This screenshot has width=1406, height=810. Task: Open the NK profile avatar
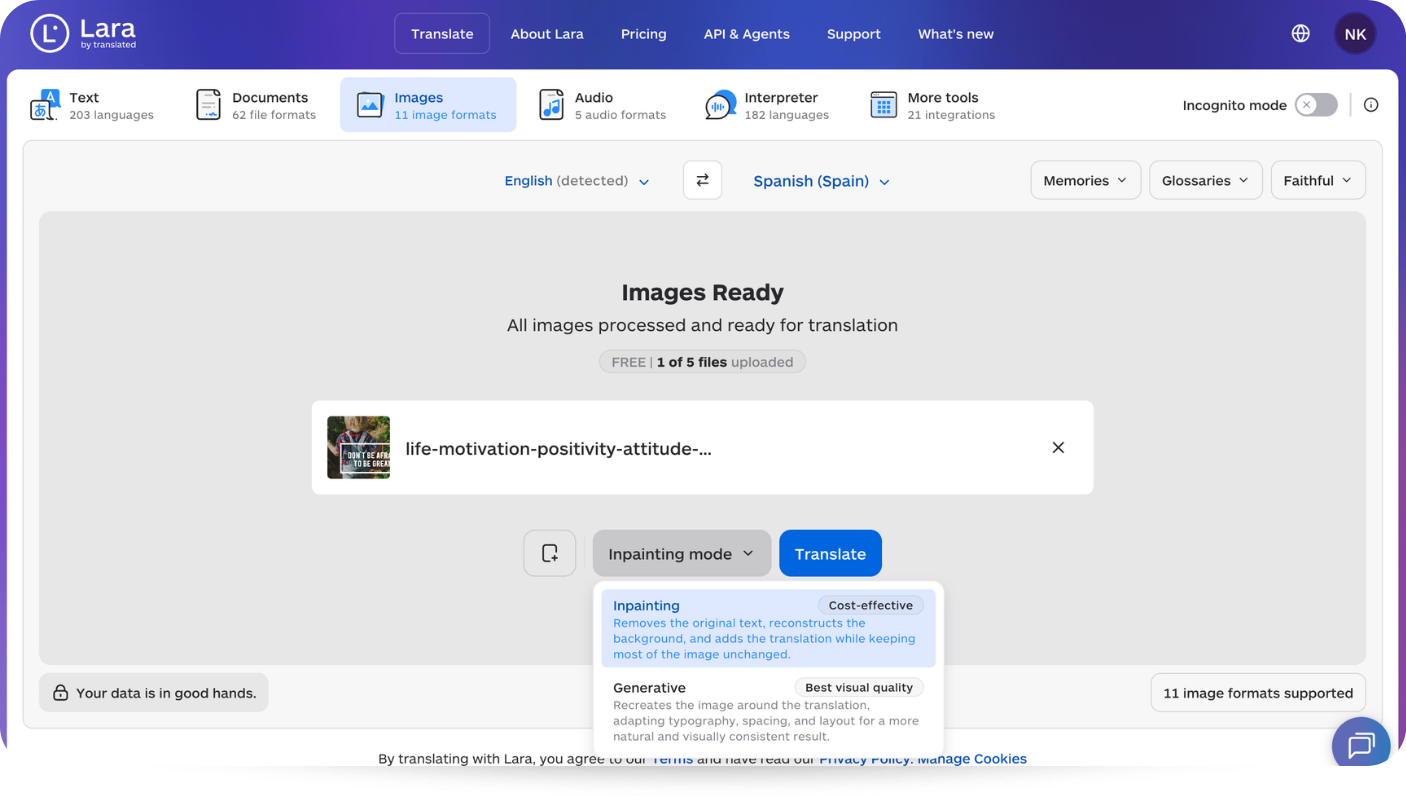(x=1355, y=34)
